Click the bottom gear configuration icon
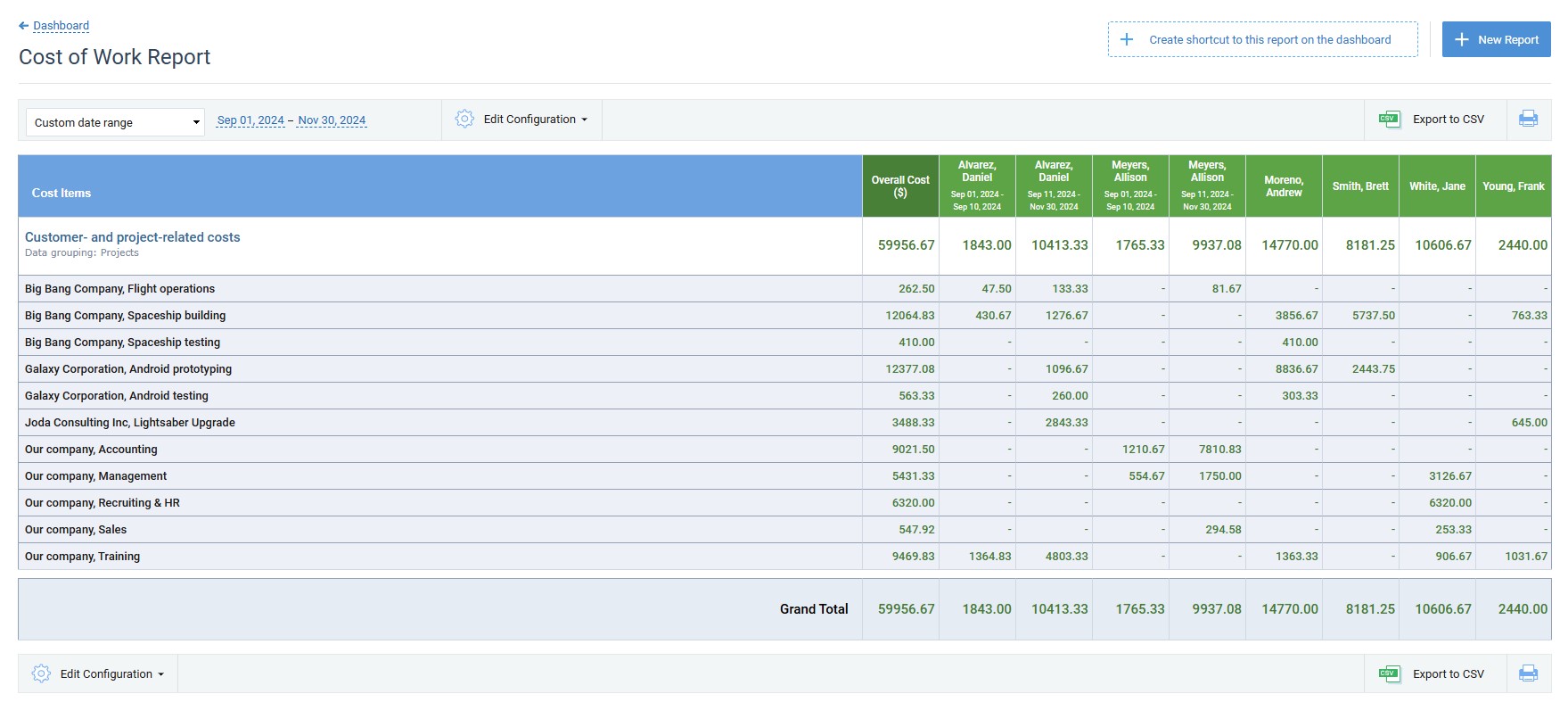 tap(41, 673)
